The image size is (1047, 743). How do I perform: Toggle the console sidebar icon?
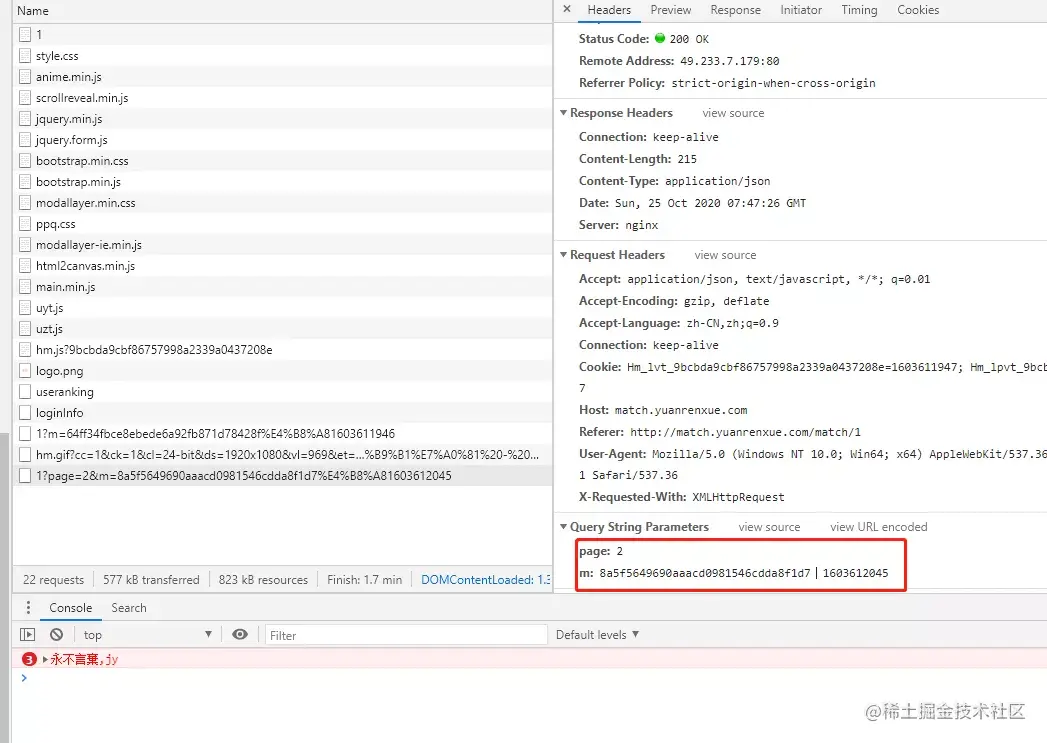pyautogui.click(x=27, y=635)
